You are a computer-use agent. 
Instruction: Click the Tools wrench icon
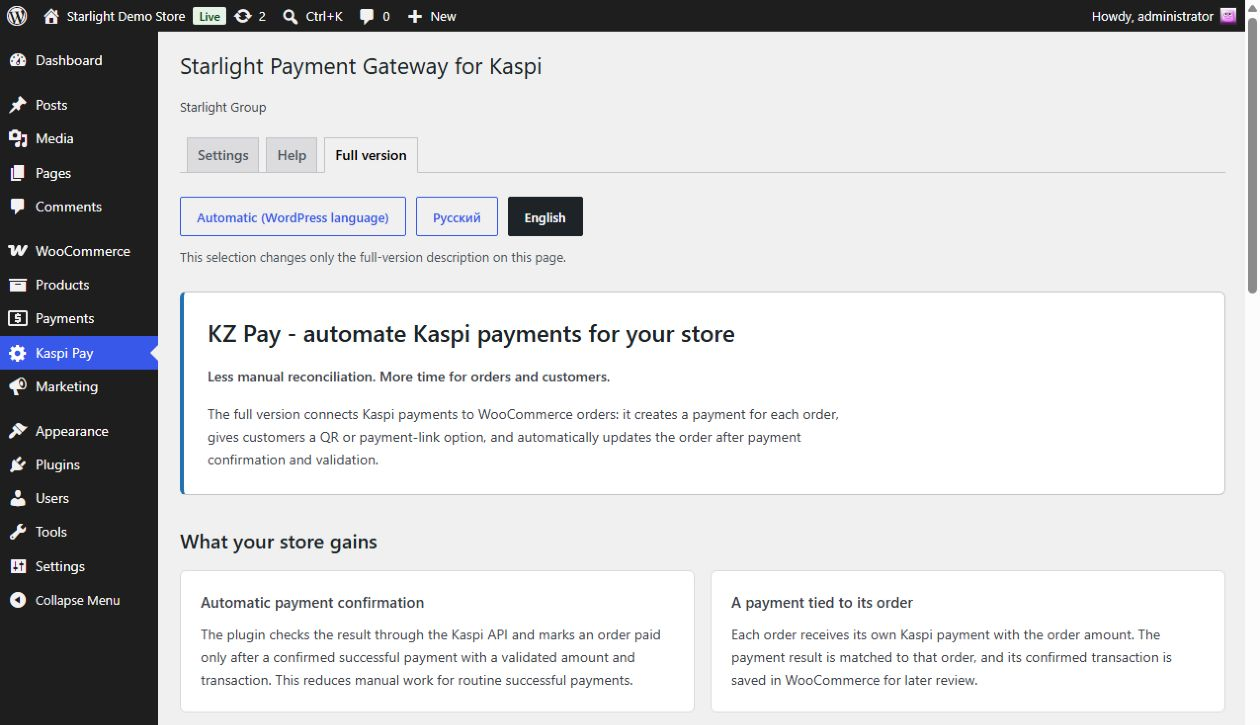point(18,532)
